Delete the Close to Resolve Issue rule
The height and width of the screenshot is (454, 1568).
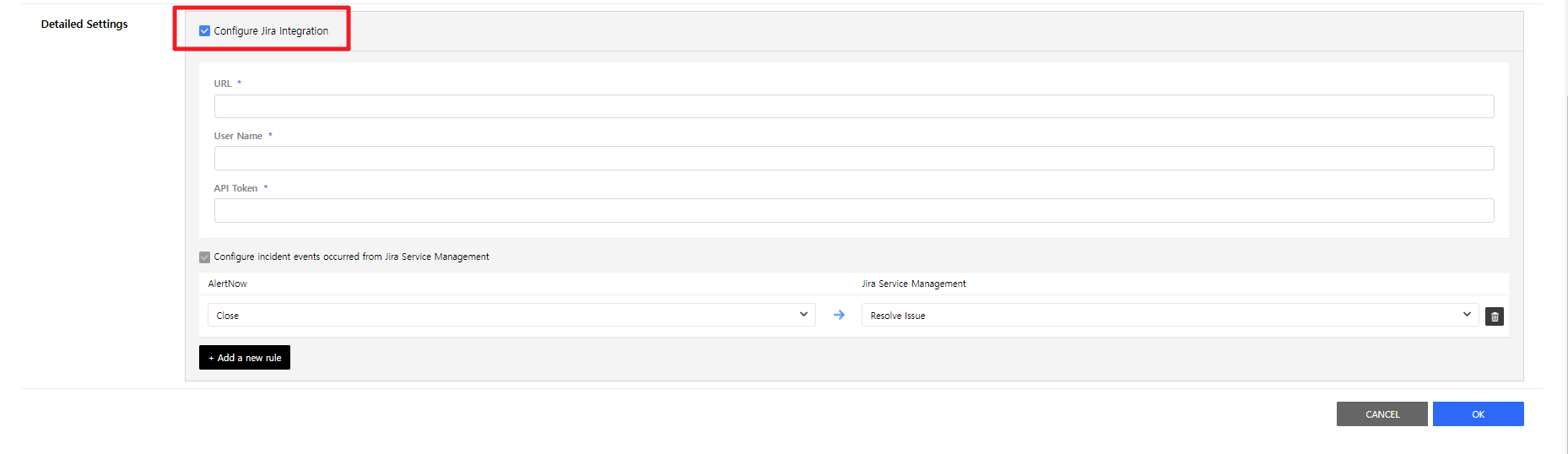coord(1494,316)
